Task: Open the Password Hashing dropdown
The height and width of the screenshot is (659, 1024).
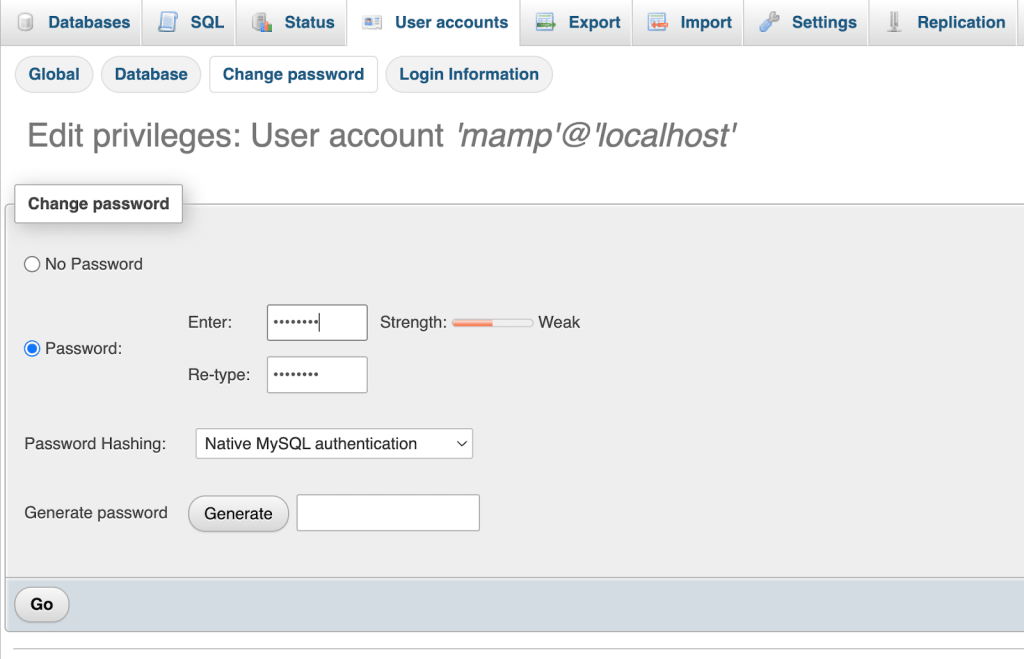Action: point(334,444)
